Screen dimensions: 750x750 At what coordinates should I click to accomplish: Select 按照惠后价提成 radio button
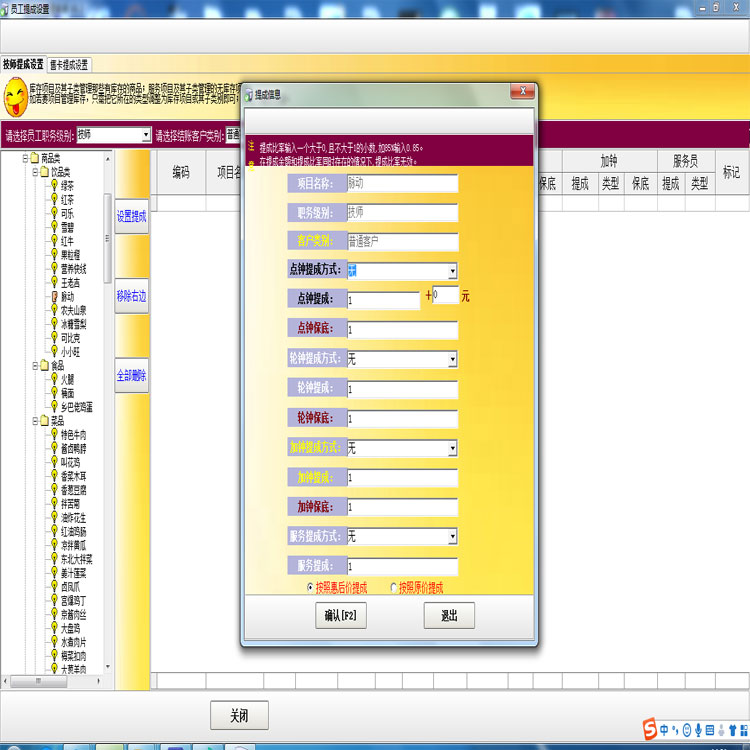310,587
